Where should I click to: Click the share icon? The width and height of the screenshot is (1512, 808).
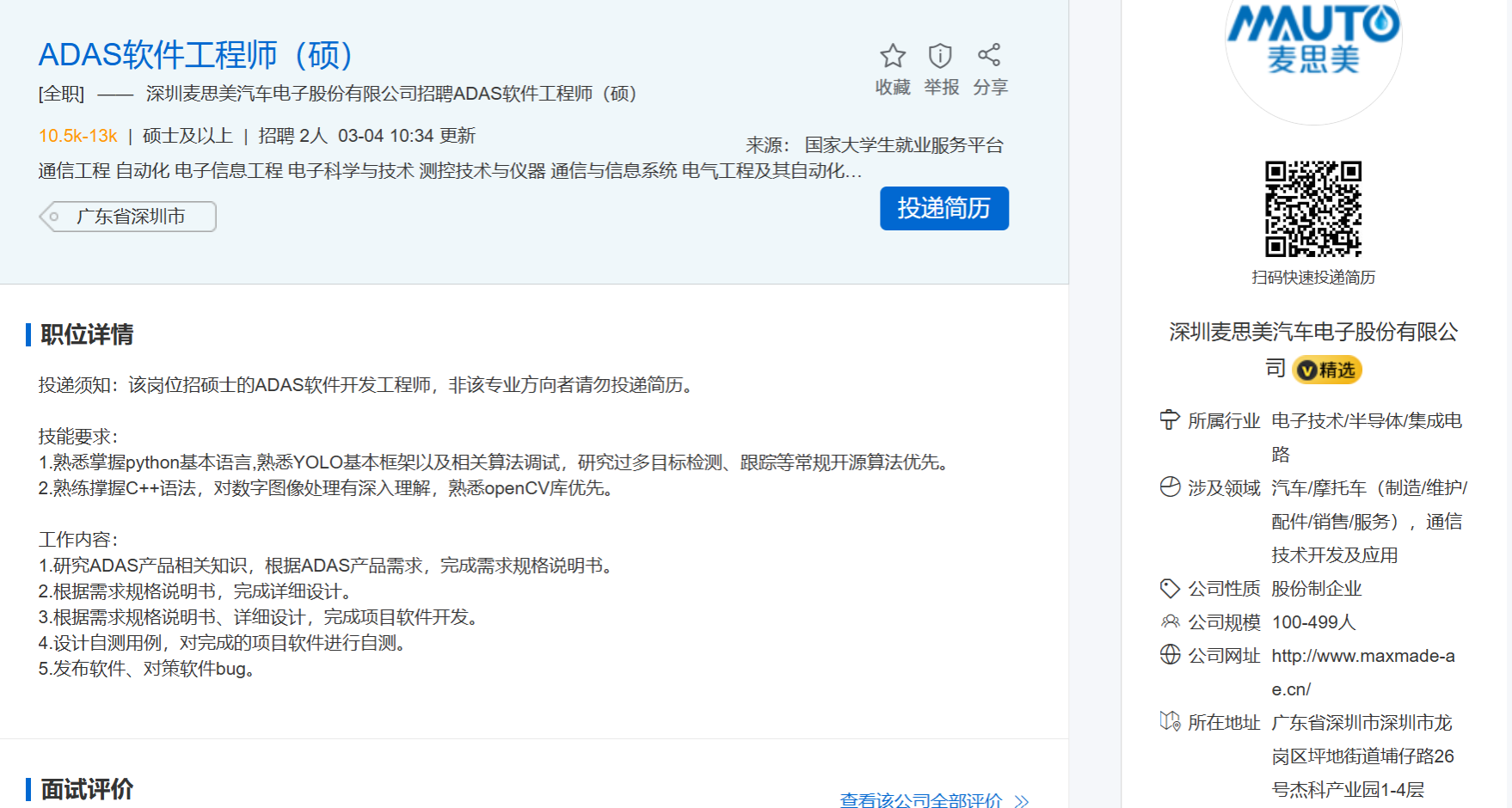pos(989,55)
